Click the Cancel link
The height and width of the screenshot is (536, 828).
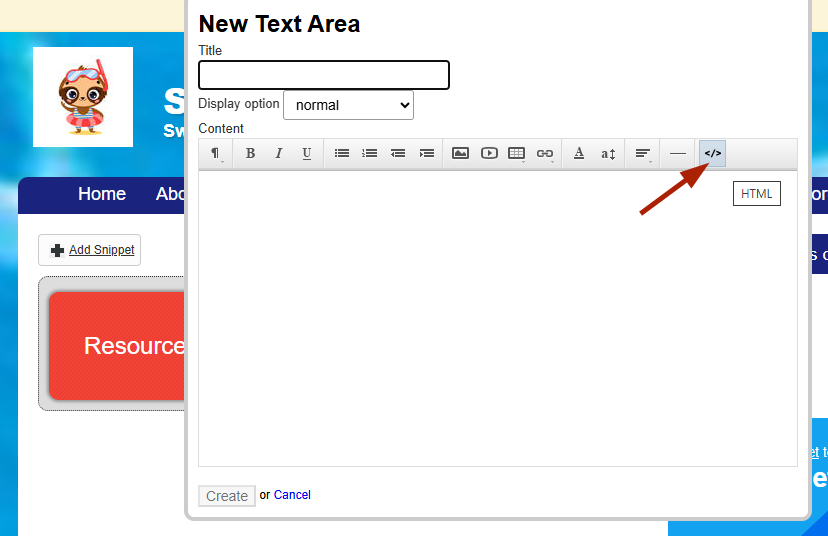pyautogui.click(x=292, y=495)
